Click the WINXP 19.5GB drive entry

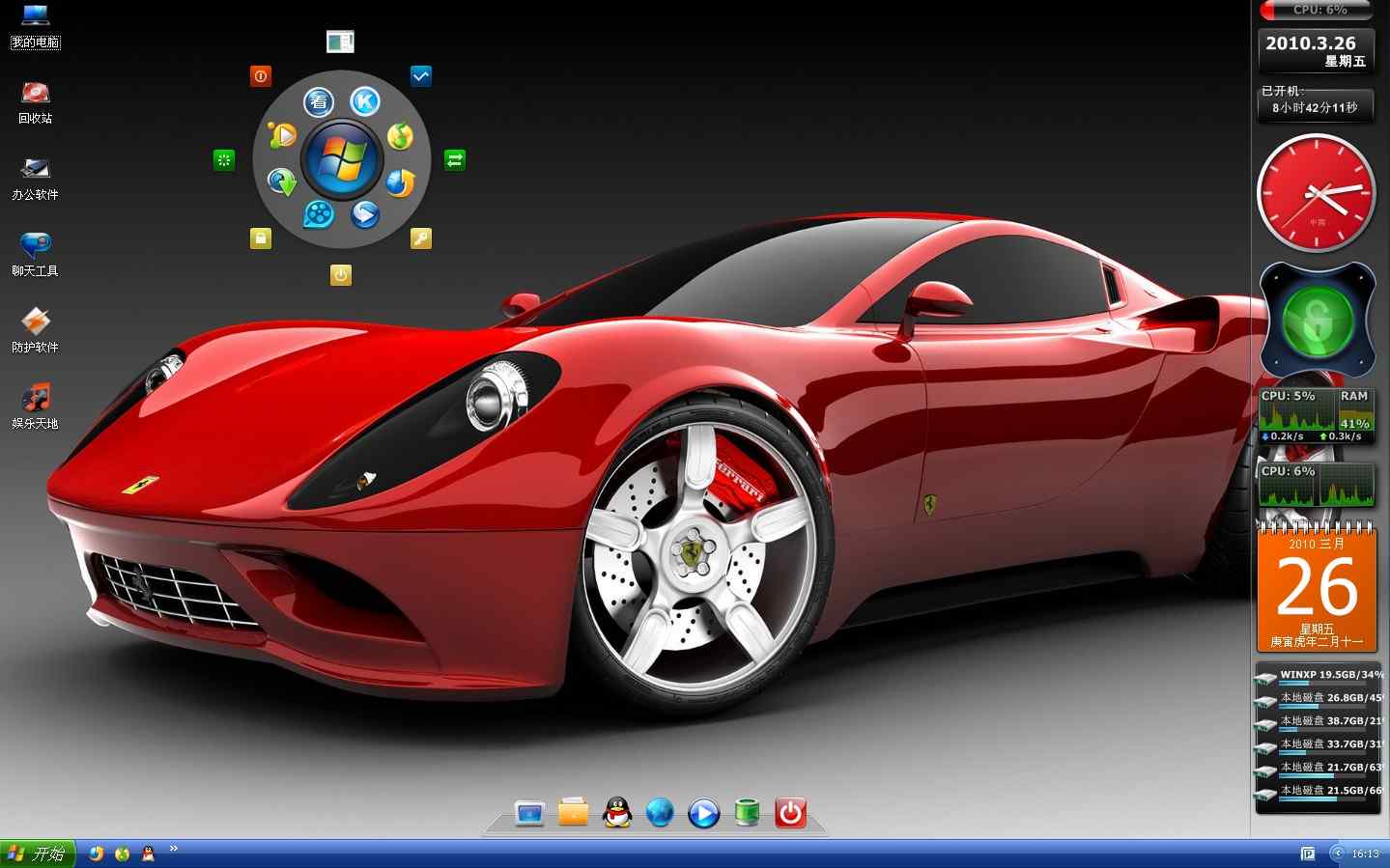(1319, 677)
